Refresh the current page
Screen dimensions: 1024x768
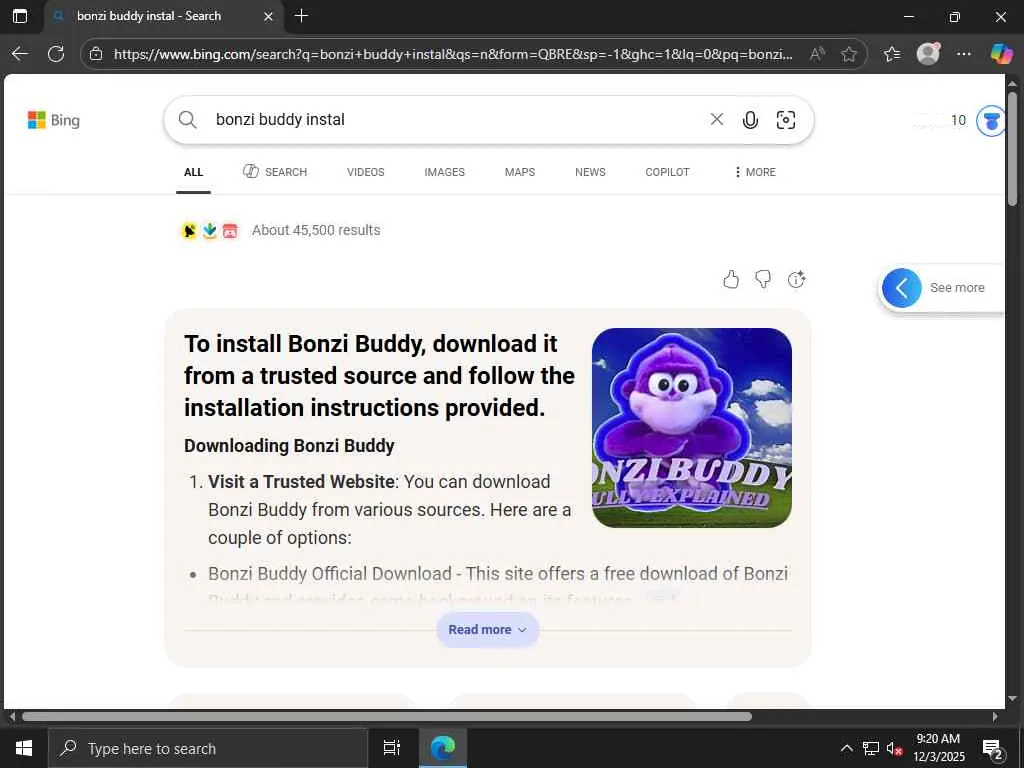56,54
